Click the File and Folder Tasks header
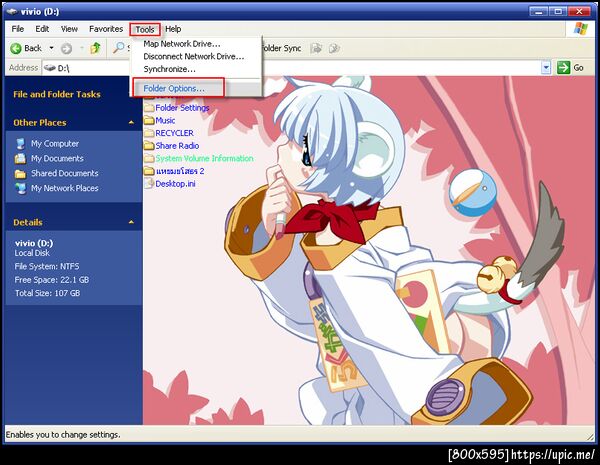 click(x=57, y=95)
